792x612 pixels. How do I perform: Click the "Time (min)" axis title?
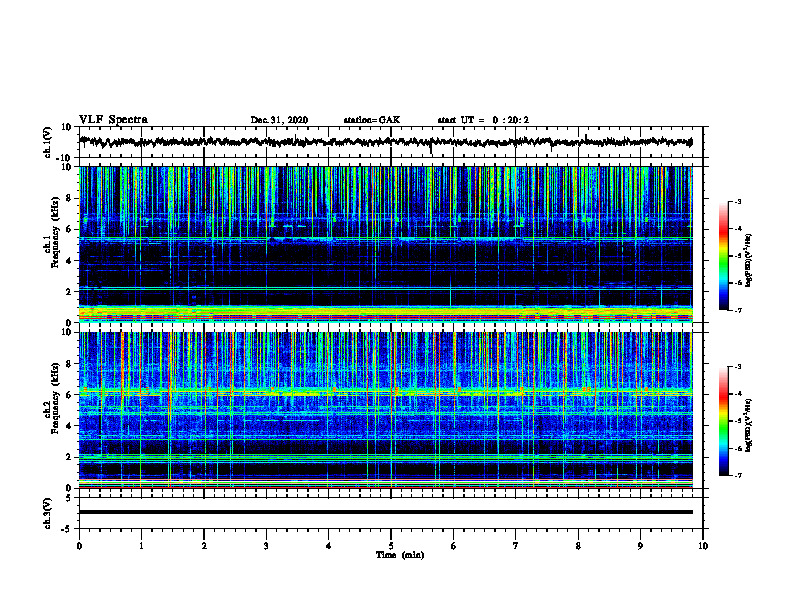click(400, 555)
